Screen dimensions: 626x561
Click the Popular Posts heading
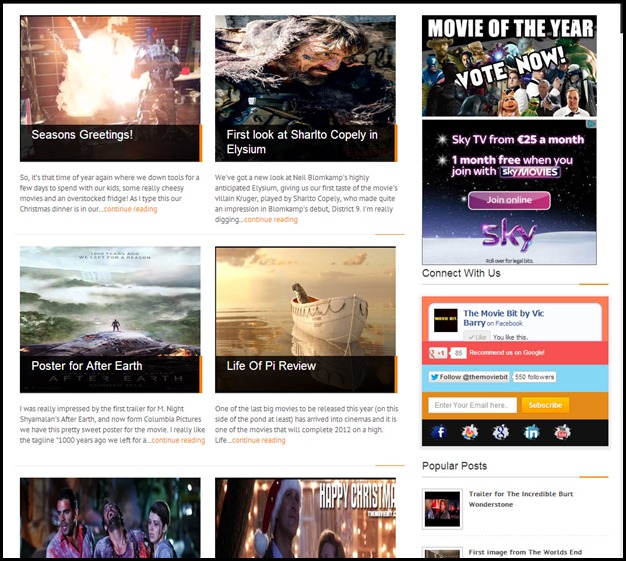point(454,466)
